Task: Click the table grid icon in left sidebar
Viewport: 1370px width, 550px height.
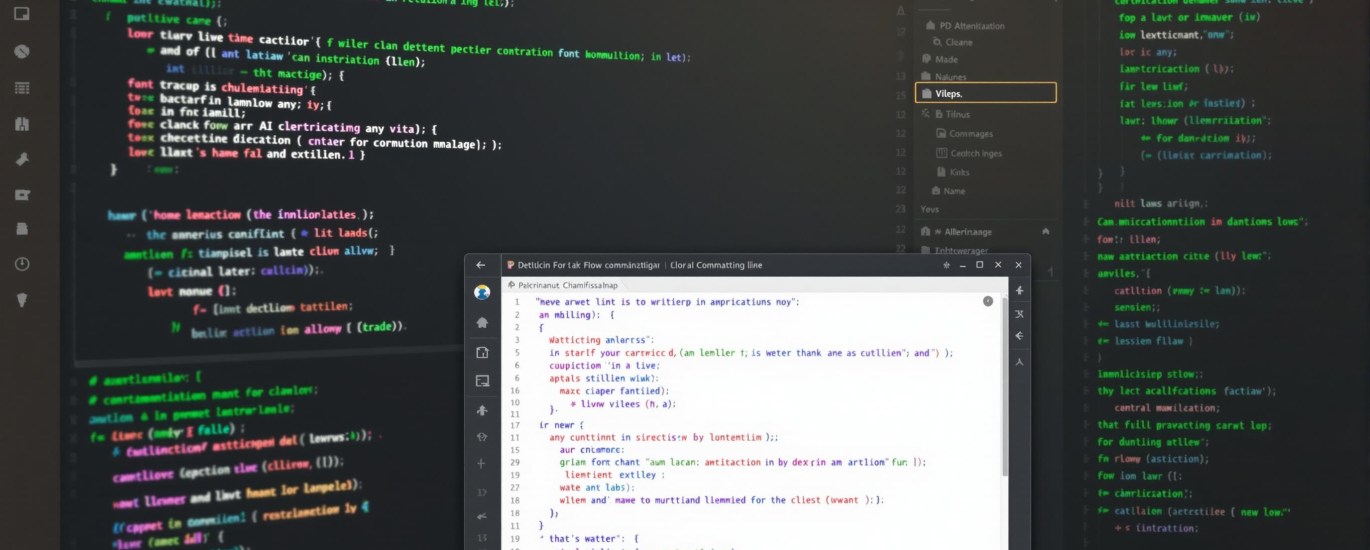Action: [21, 88]
